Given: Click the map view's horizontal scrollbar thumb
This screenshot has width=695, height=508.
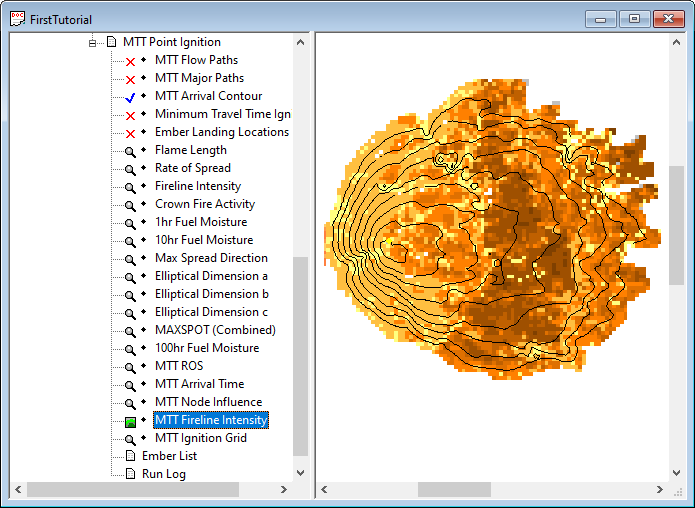Looking at the screenshot, I should click(454, 490).
